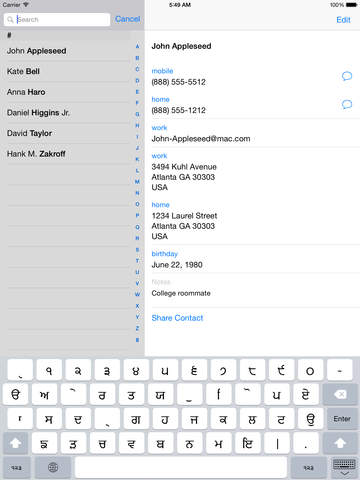Tap the Gurmukhi digit ੬ key
Viewport: 360px width, 480px height.
(194, 370)
